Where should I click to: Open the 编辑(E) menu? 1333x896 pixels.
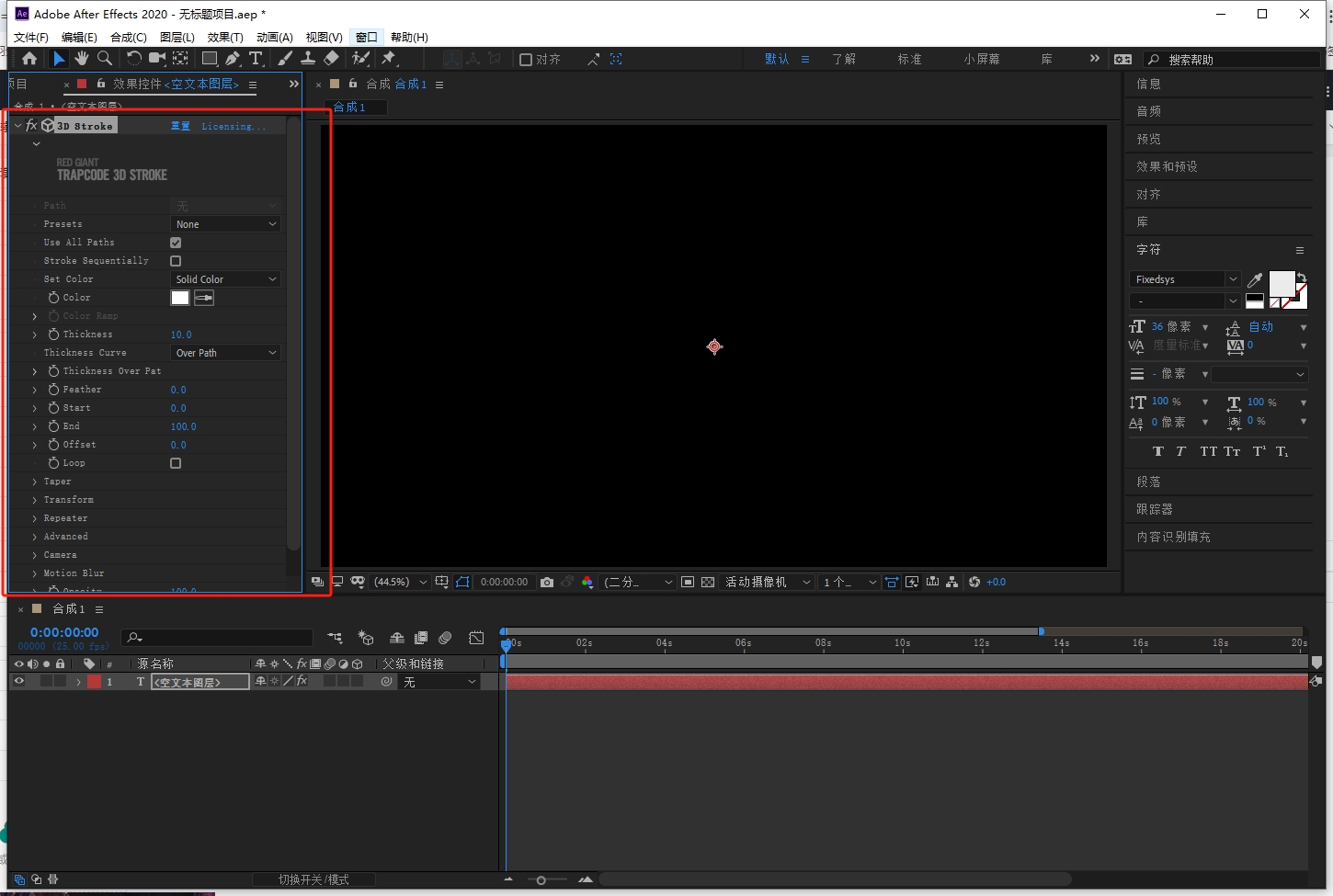pyautogui.click(x=79, y=37)
